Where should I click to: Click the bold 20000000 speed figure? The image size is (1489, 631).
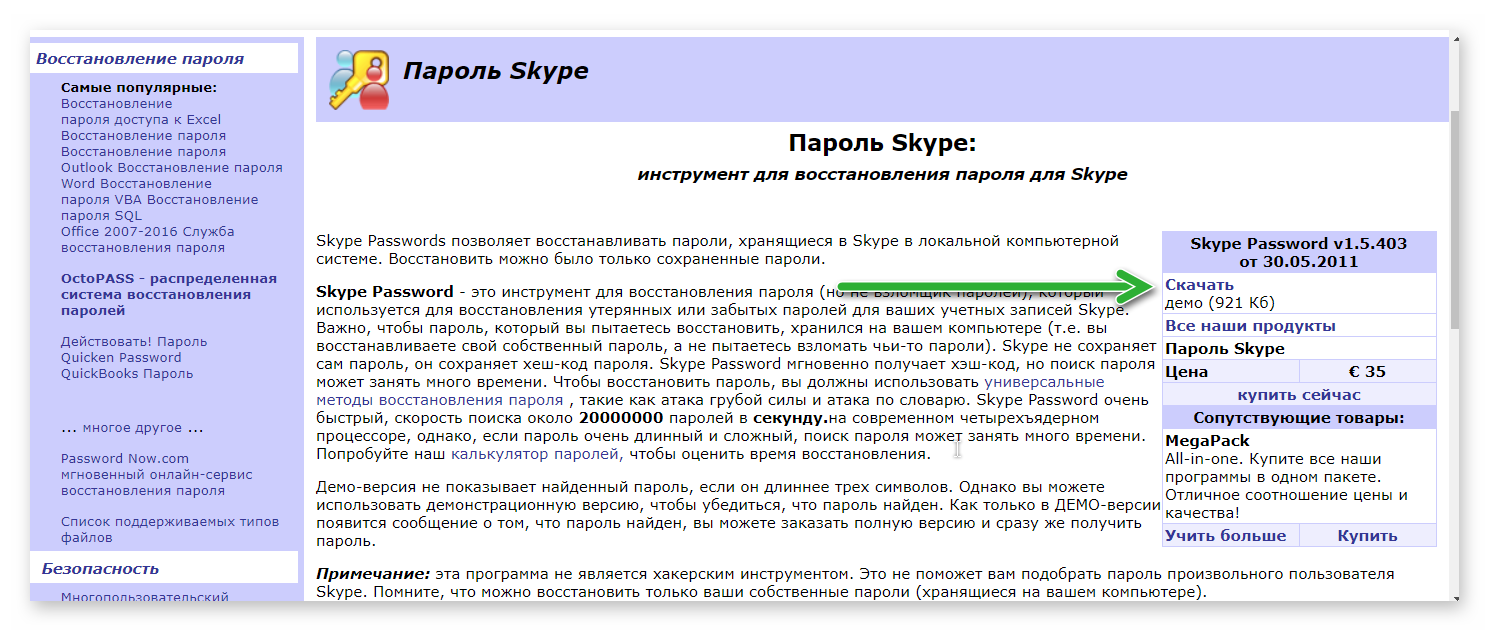point(622,417)
